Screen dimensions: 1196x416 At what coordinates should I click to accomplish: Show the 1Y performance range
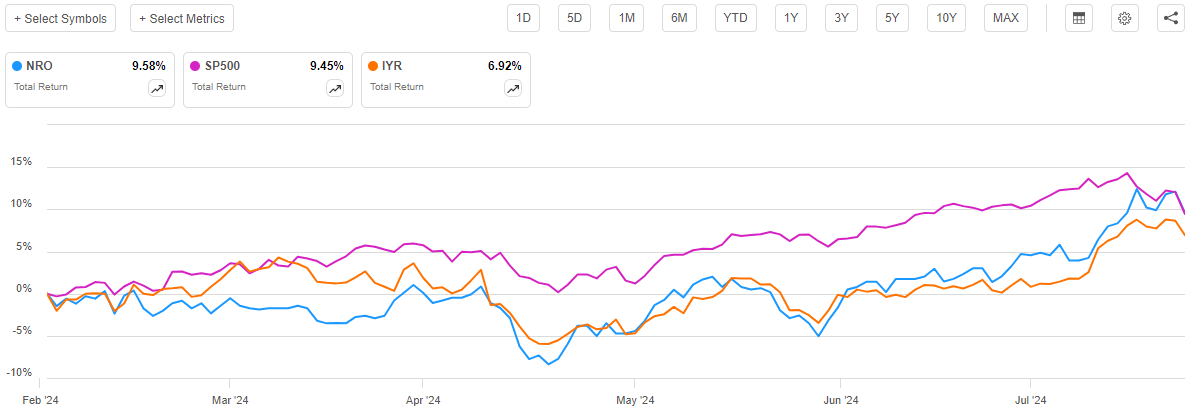coord(791,18)
